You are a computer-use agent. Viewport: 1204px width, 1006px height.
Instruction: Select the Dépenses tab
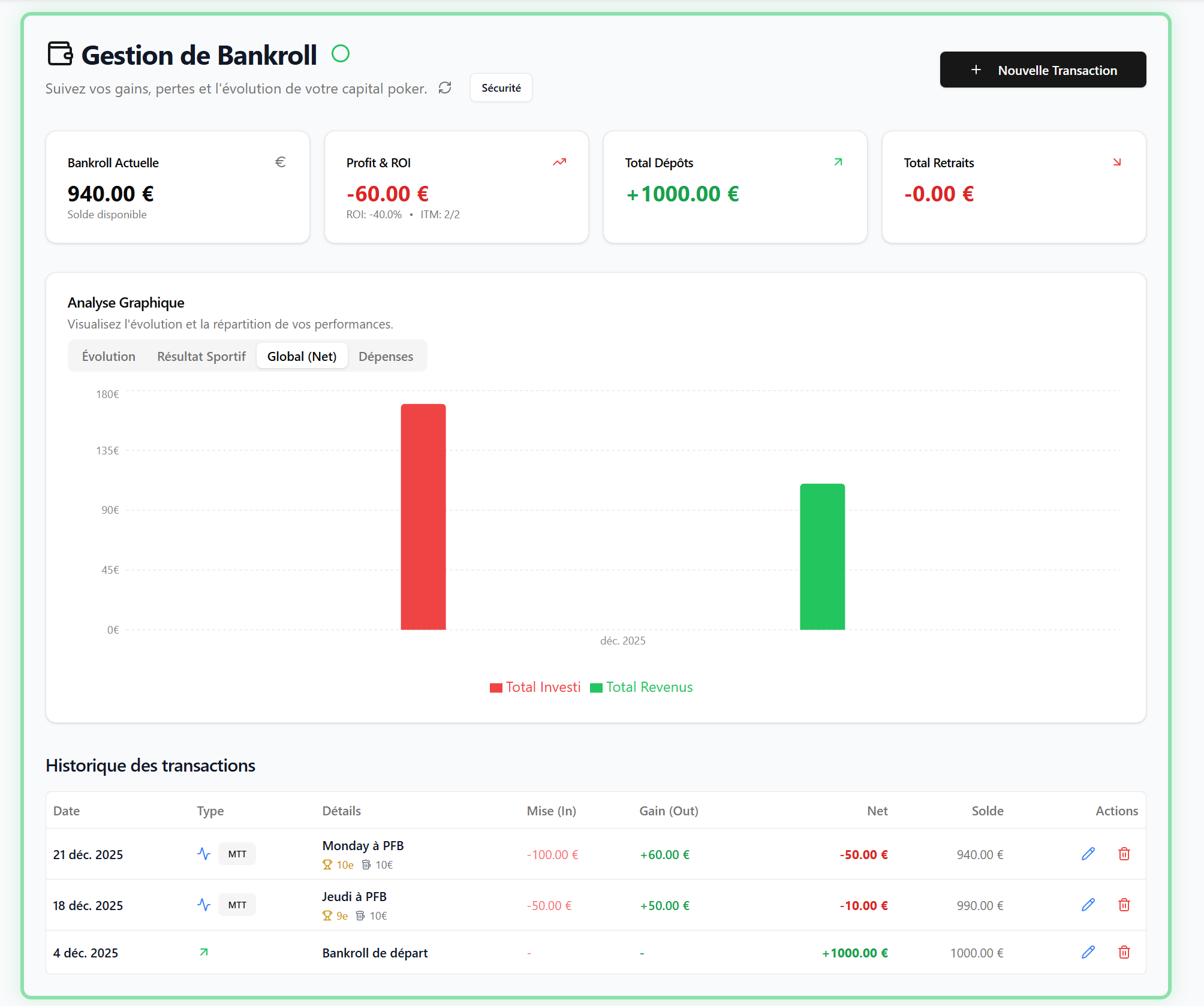click(x=386, y=356)
